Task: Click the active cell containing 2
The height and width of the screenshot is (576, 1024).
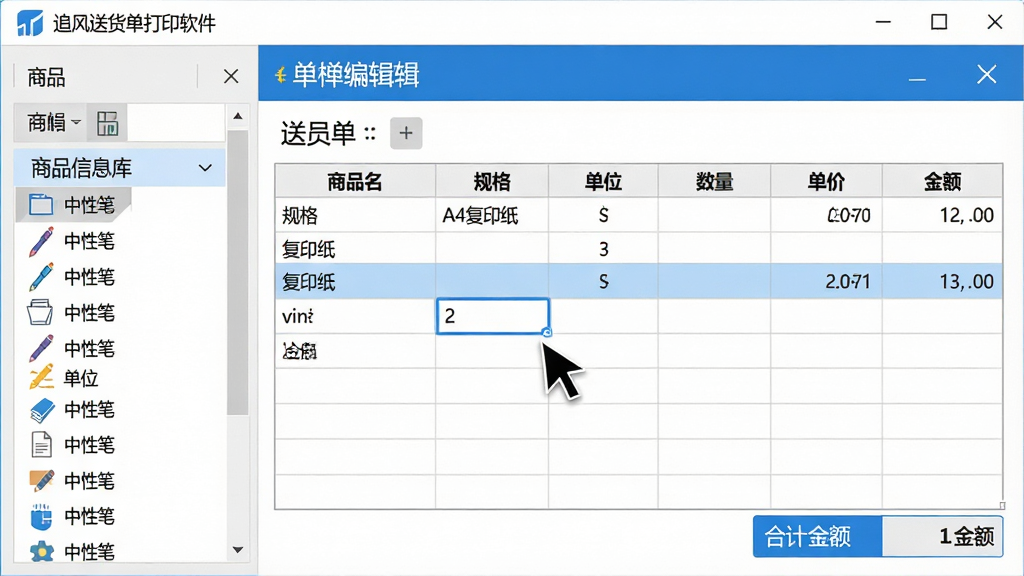Action: click(x=492, y=316)
